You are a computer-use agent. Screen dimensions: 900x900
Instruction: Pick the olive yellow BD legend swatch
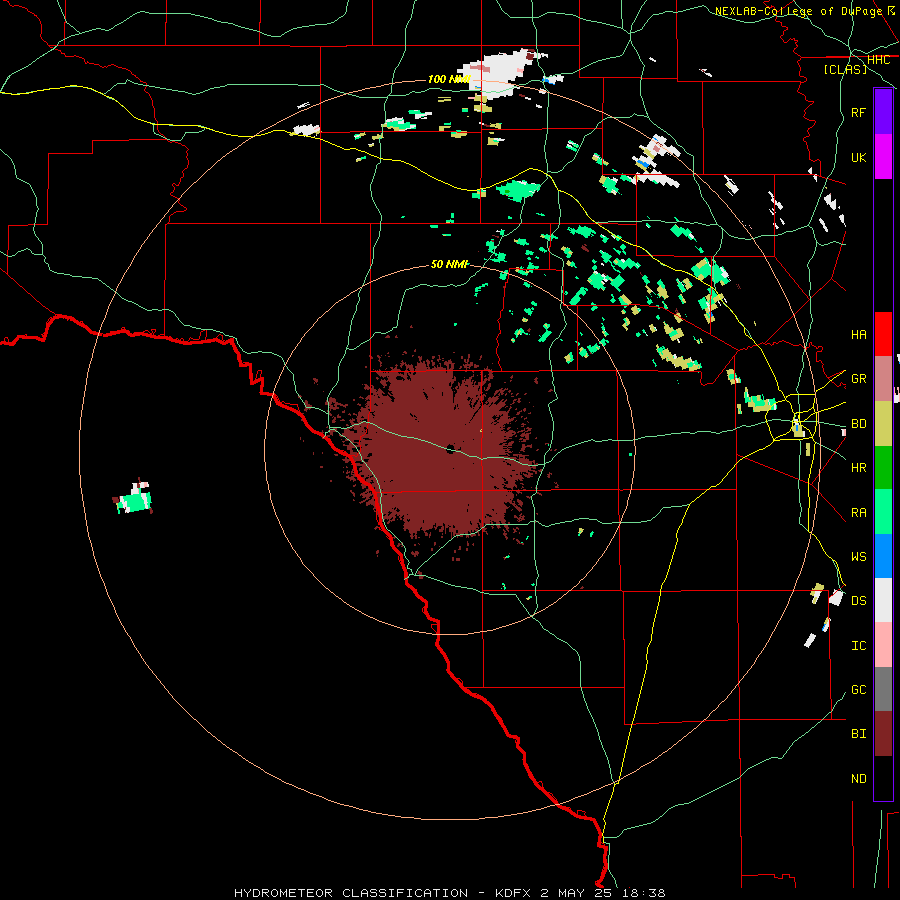(883, 424)
